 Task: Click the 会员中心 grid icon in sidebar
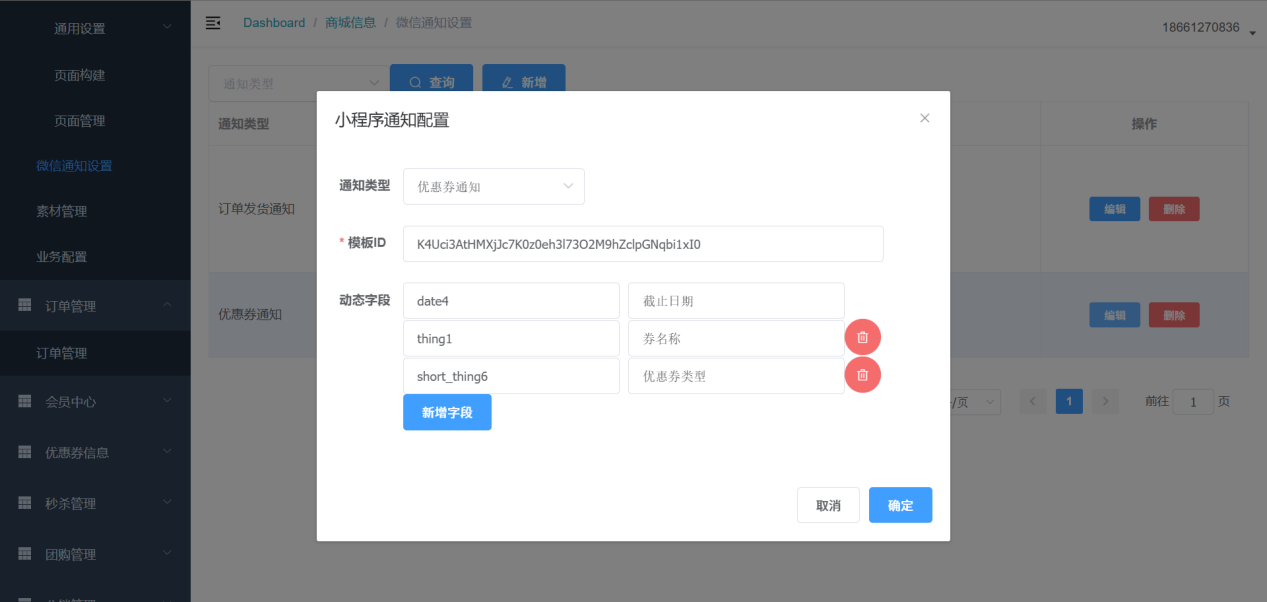pyautogui.click(x=25, y=401)
